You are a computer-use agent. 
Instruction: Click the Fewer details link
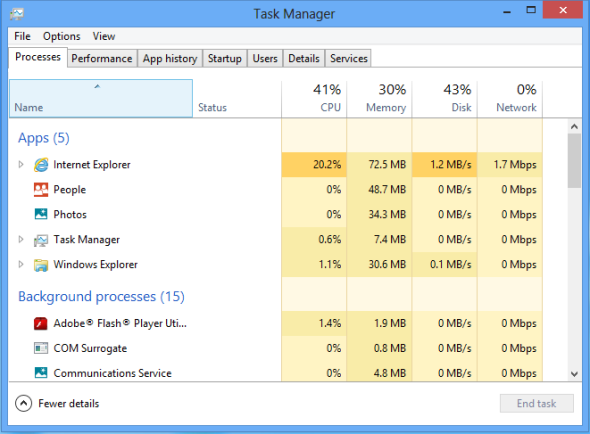[x=68, y=404]
